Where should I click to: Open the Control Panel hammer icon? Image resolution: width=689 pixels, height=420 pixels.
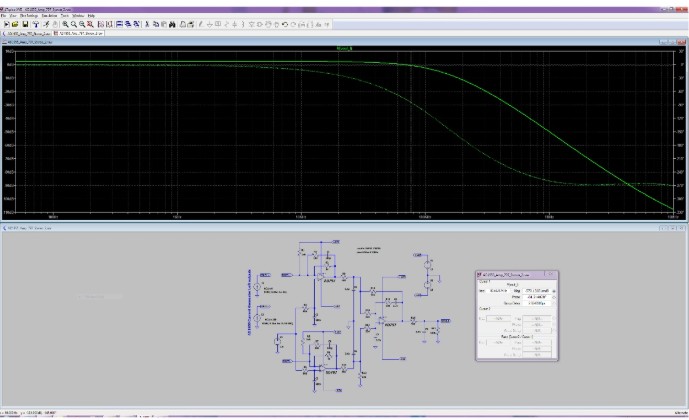coord(36,24)
